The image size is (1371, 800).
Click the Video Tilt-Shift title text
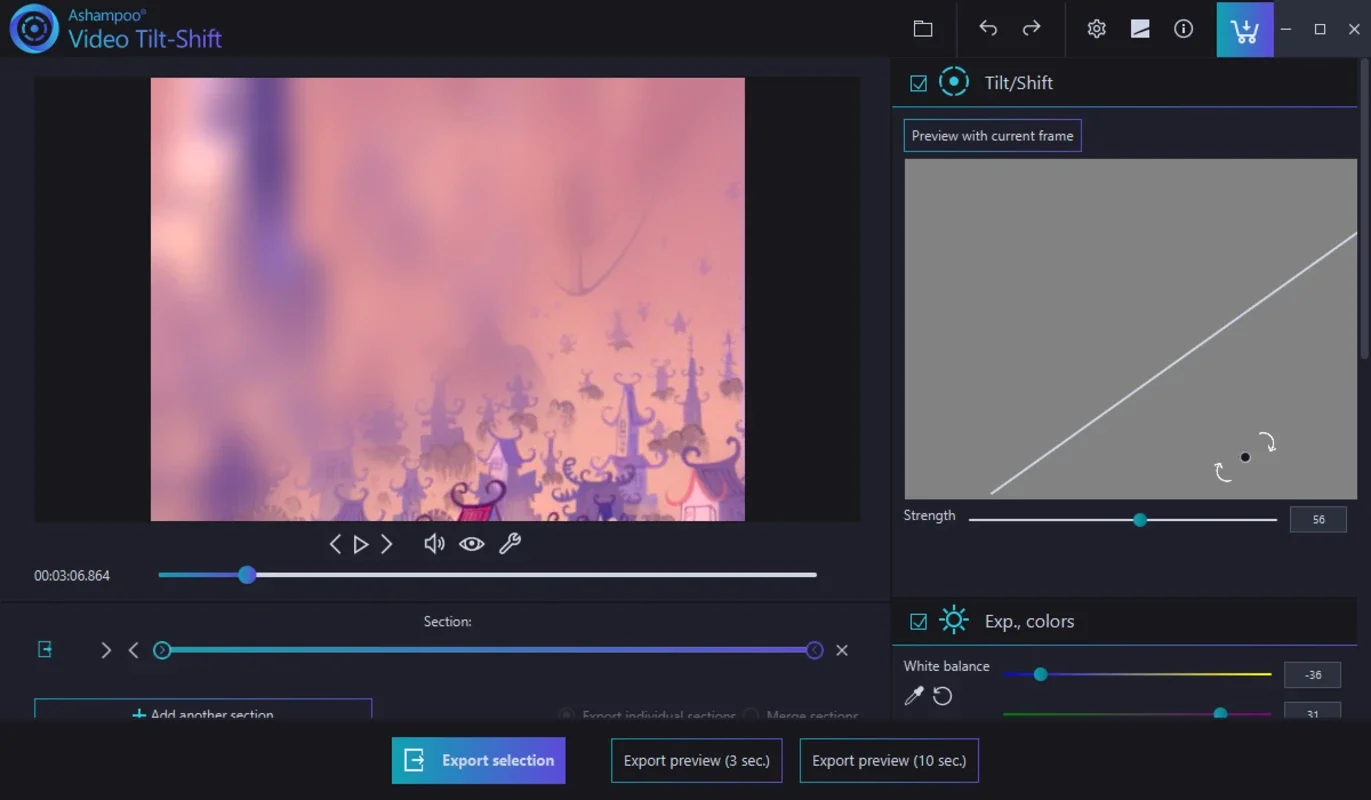[145, 39]
